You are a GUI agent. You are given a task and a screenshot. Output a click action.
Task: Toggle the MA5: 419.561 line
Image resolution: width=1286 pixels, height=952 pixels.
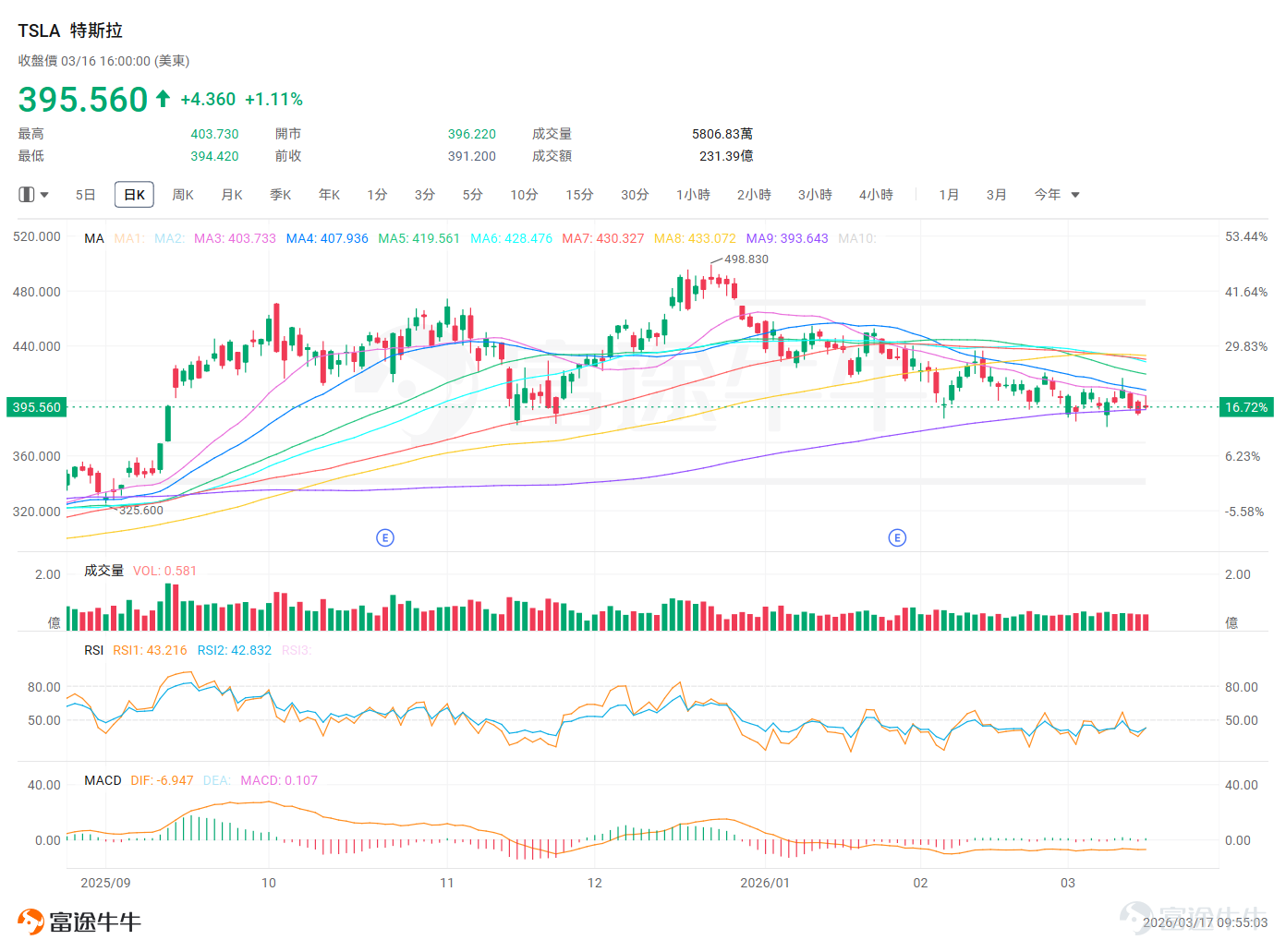(x=419, y=238)
